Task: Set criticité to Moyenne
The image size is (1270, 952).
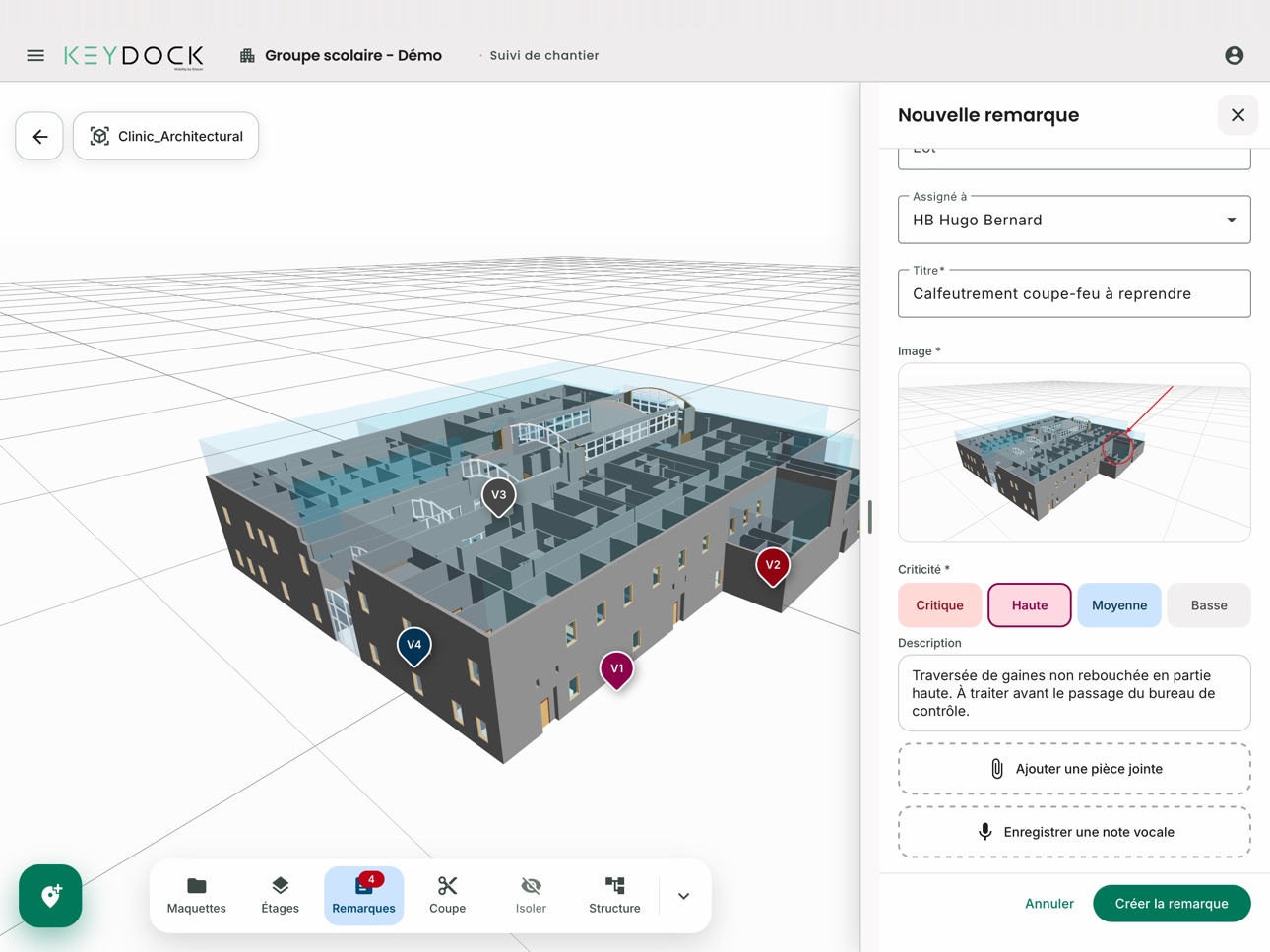Action: (x=1119, y=605)
